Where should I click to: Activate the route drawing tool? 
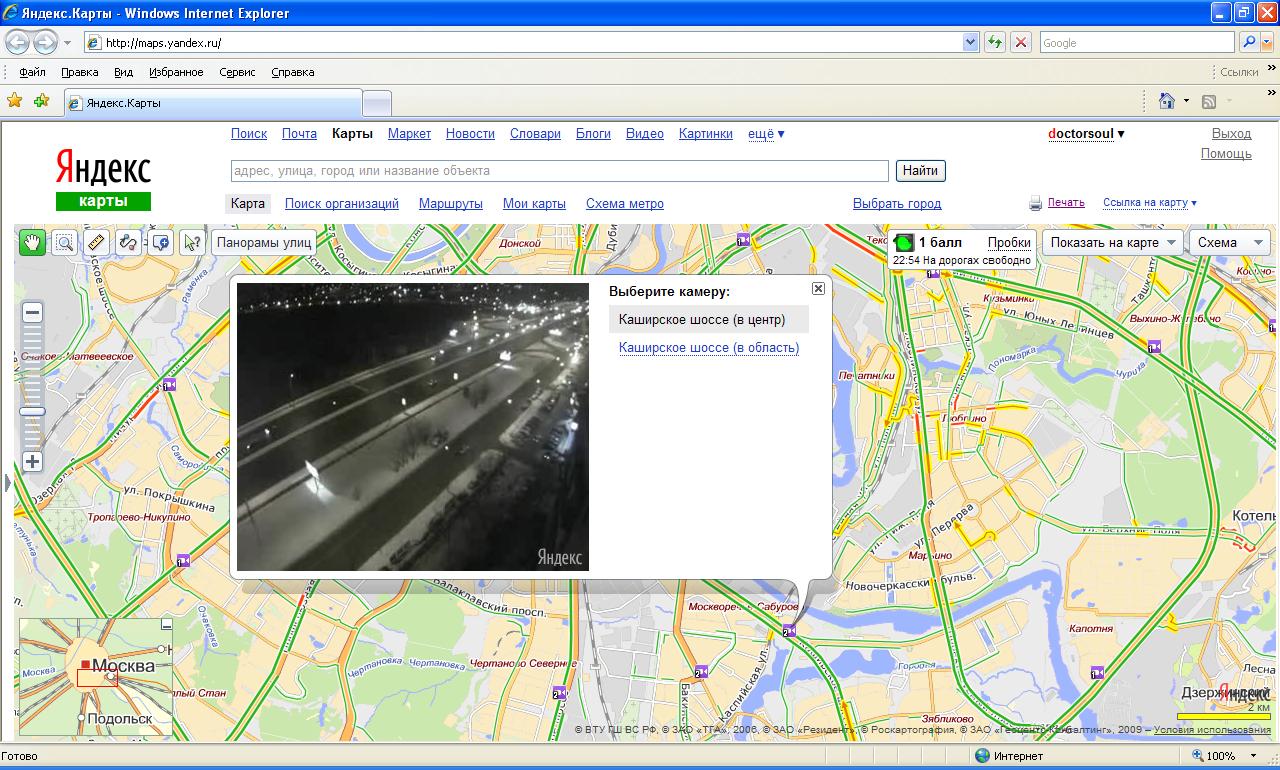coord(129,242)
